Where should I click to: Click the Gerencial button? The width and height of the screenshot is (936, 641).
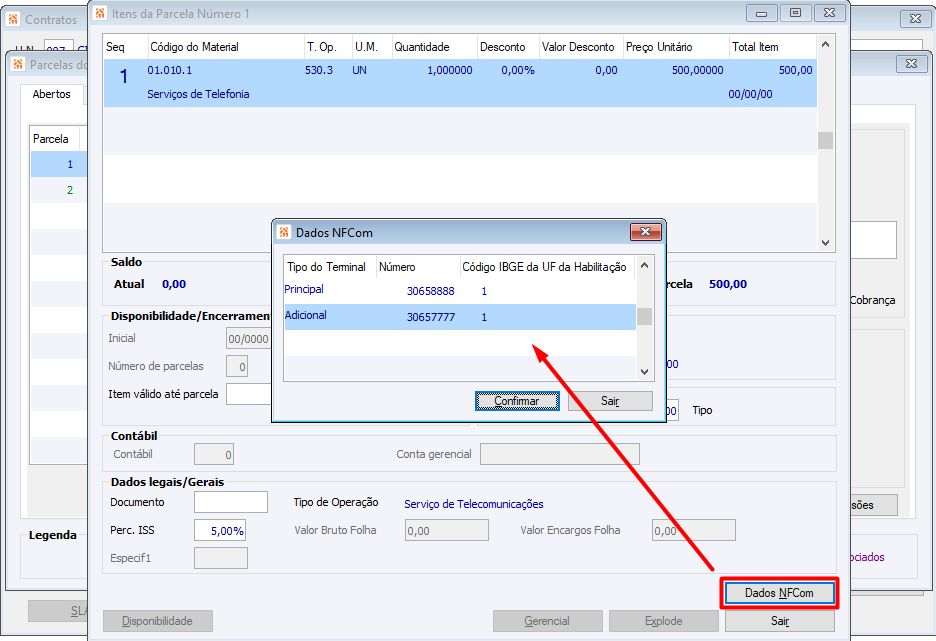tap(547, 621)
